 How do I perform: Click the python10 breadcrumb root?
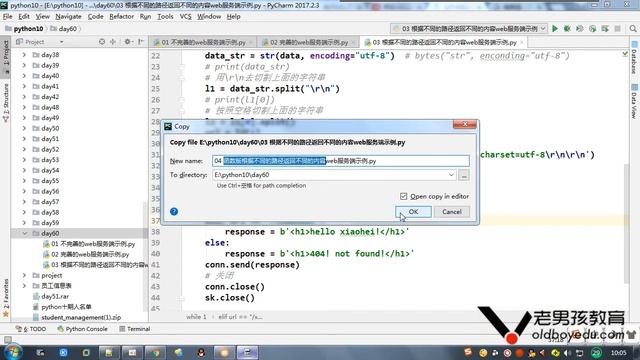(24, 29)
